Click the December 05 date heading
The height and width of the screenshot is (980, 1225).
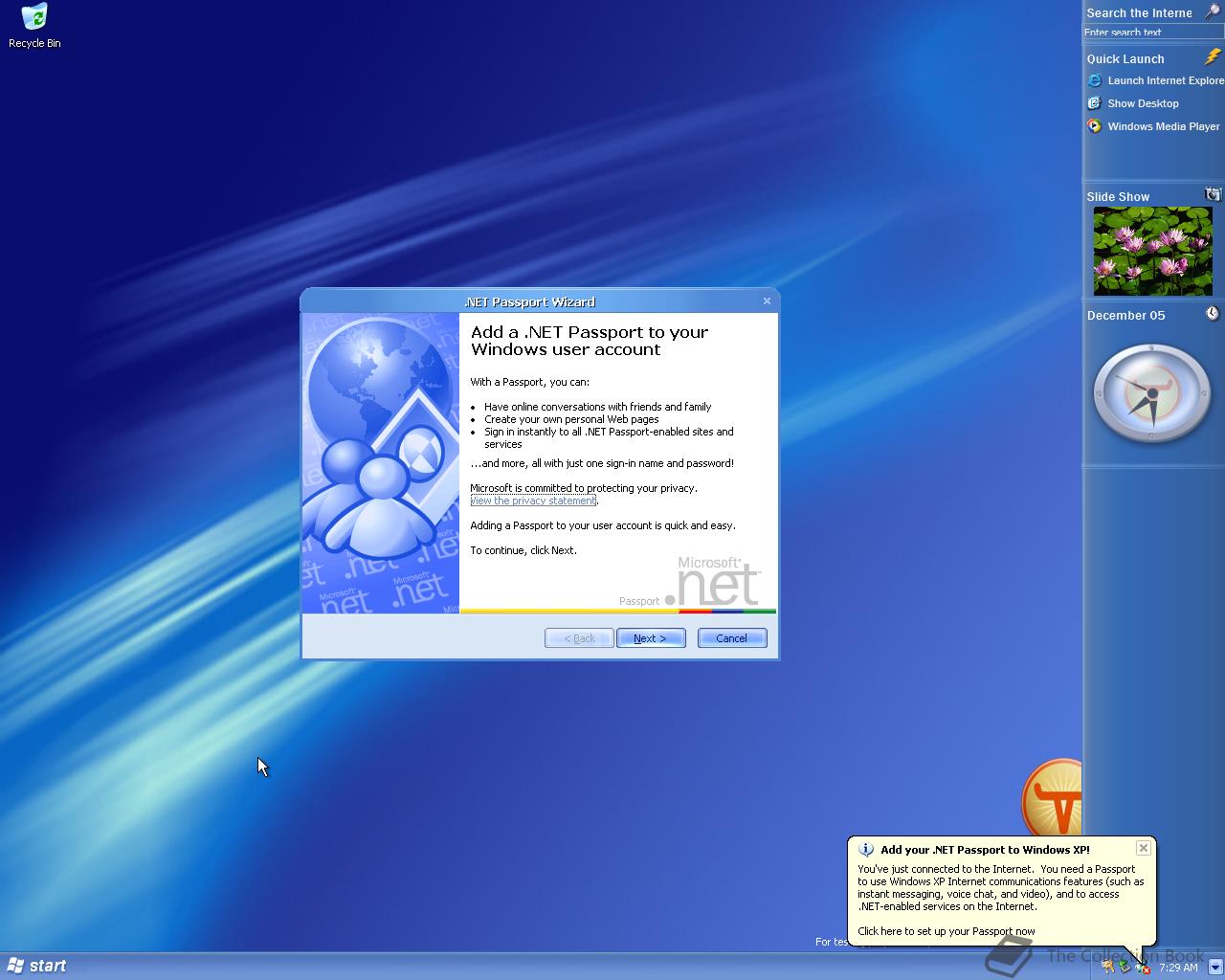[x=1125, y=315]
